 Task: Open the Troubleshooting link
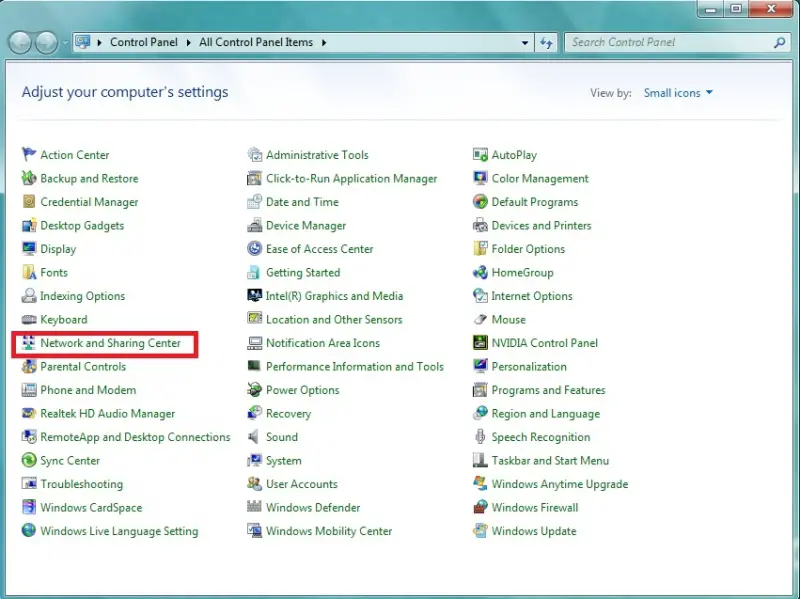tap(82, 484)
